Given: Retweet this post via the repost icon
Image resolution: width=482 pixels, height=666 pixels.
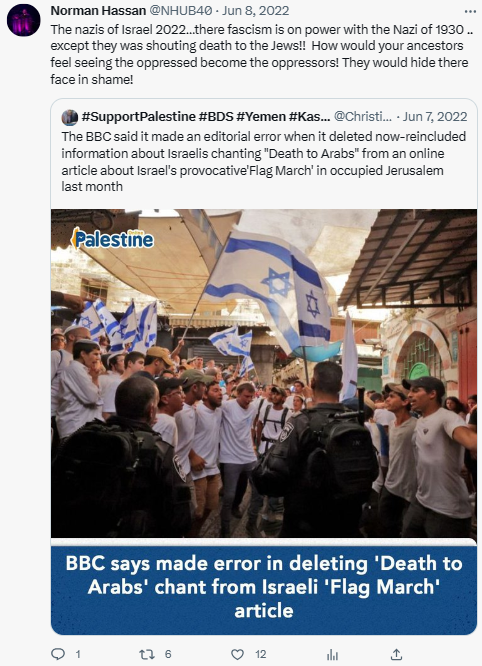Looking at the screenshot, I should coord(147,654).
